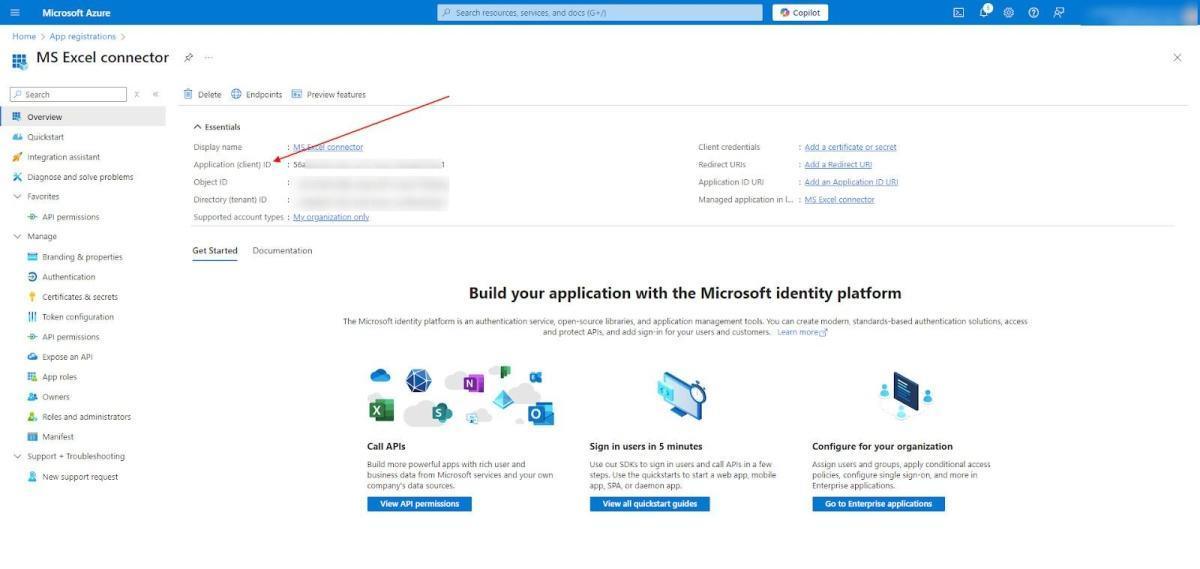Click Add a Redirect URI link
1200x569 pixels.
pos(838,165)
